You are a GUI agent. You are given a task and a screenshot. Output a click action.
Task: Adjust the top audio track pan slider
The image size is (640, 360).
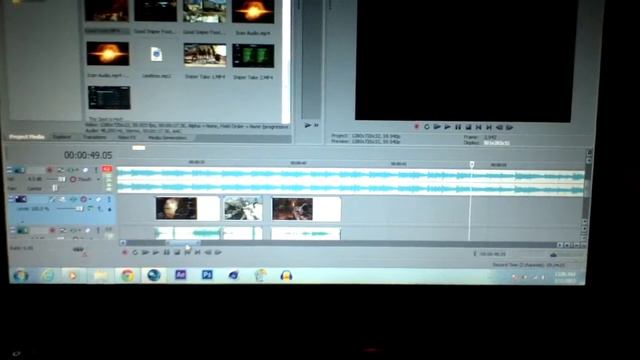click(55, 188)
